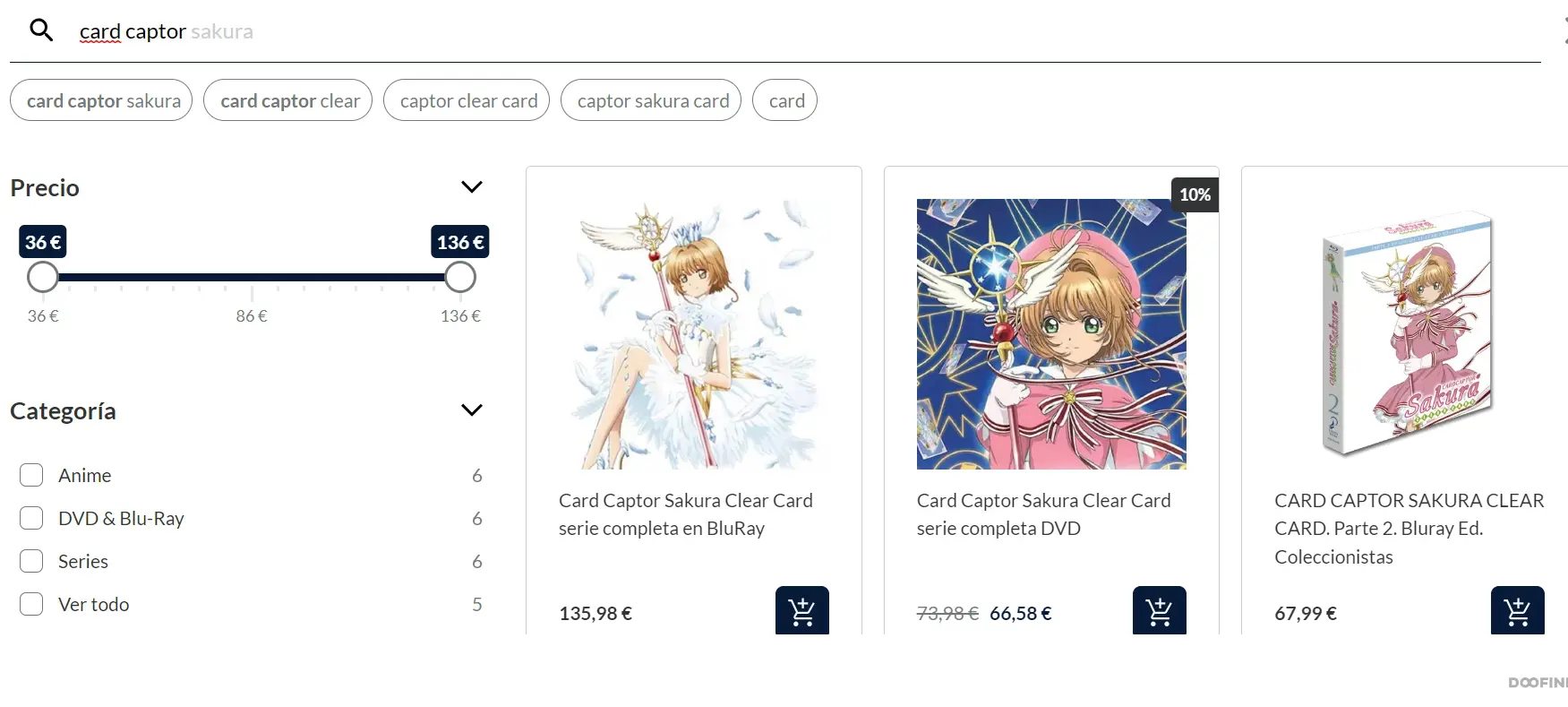
Task: Add the 66,58 € DVD set to cart
Action: [x=1159, y=610]
